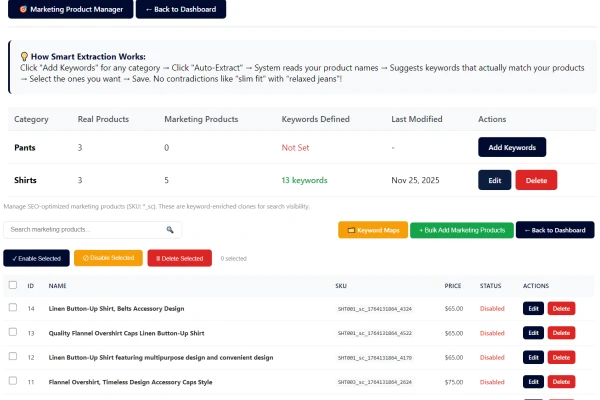Click the Keywords Defined column header
The width and height of the screenshot is (600, 400).
(x=316, y=119)
